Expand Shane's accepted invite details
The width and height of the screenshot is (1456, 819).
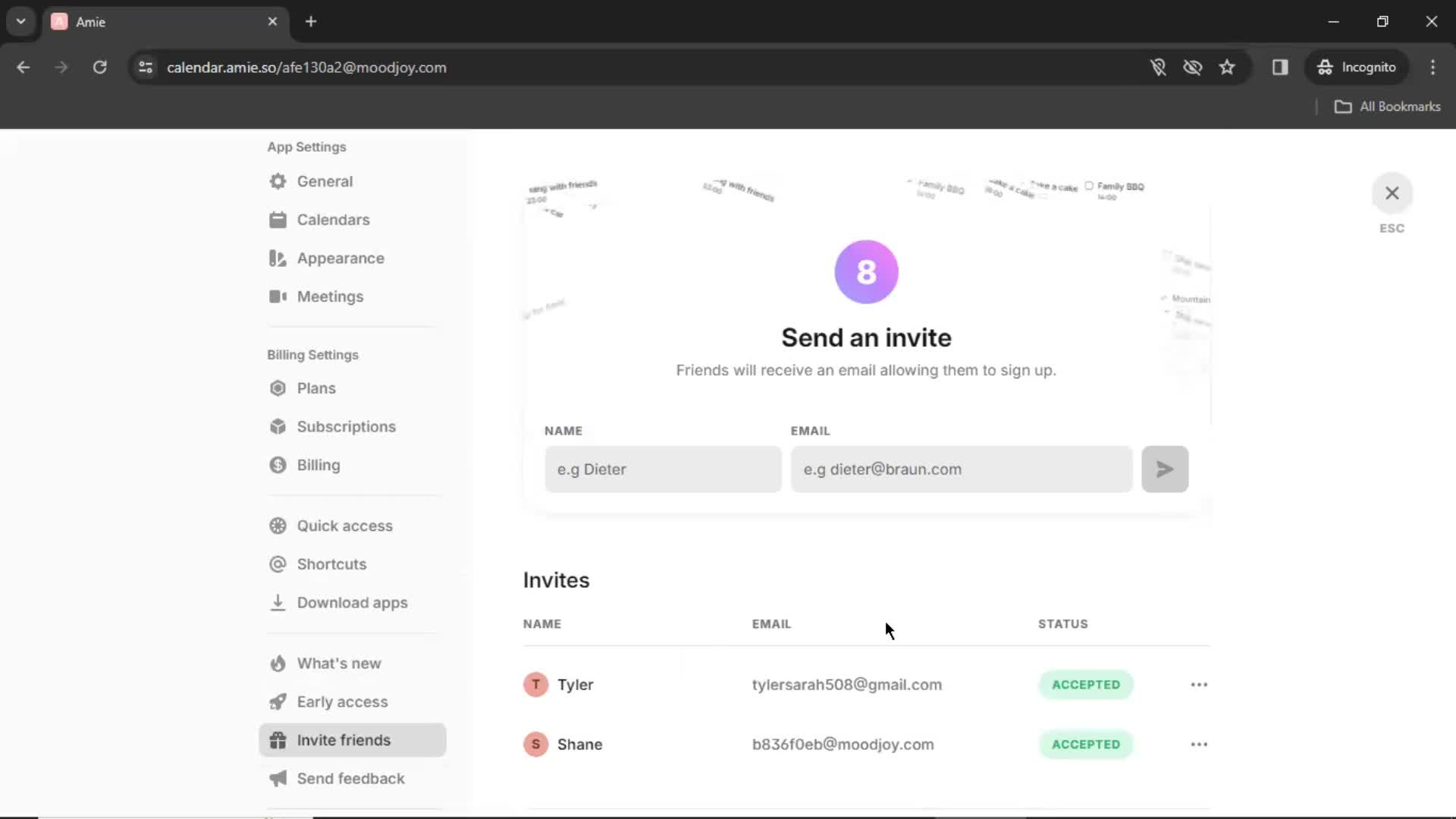click(x=1199, y=743)
